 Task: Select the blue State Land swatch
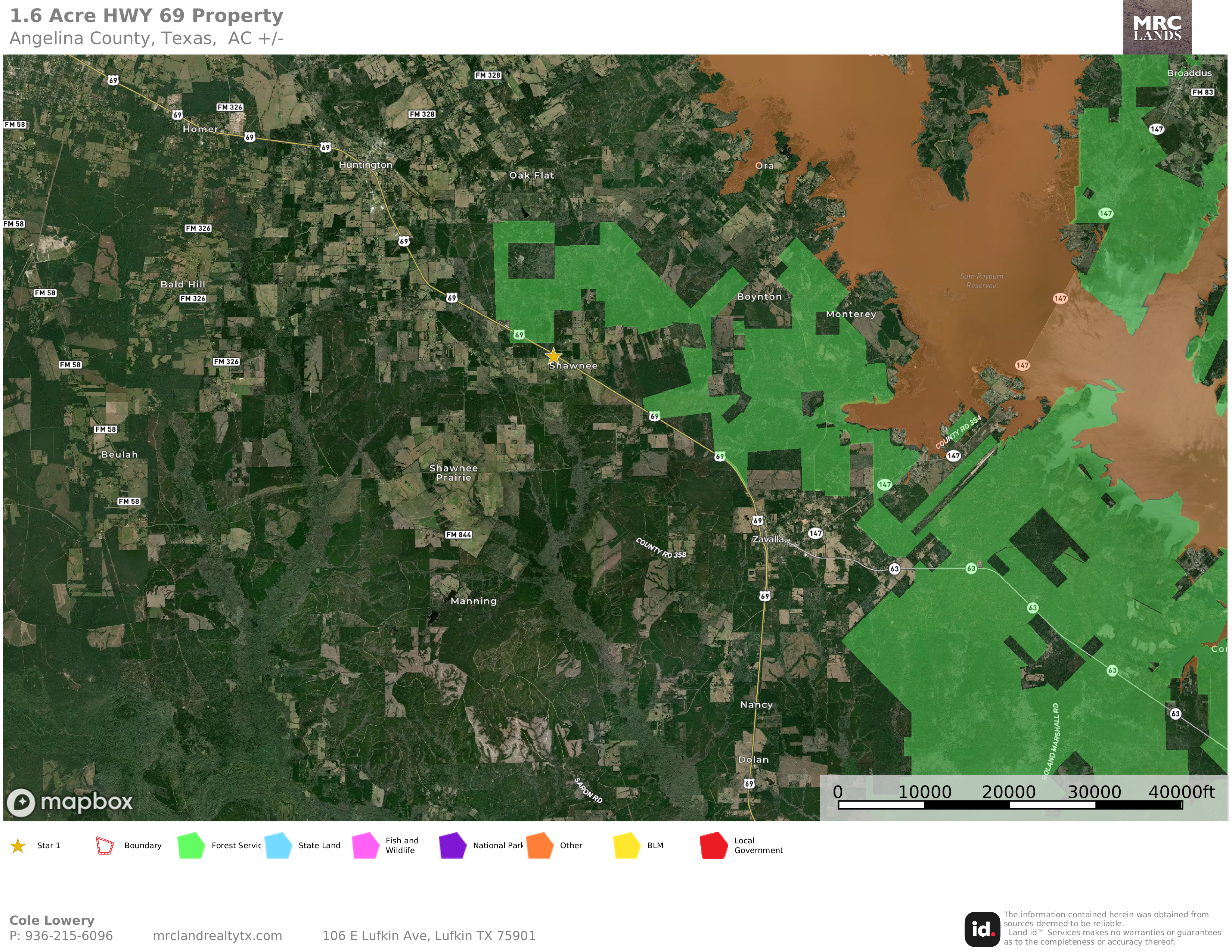(278, 845)
